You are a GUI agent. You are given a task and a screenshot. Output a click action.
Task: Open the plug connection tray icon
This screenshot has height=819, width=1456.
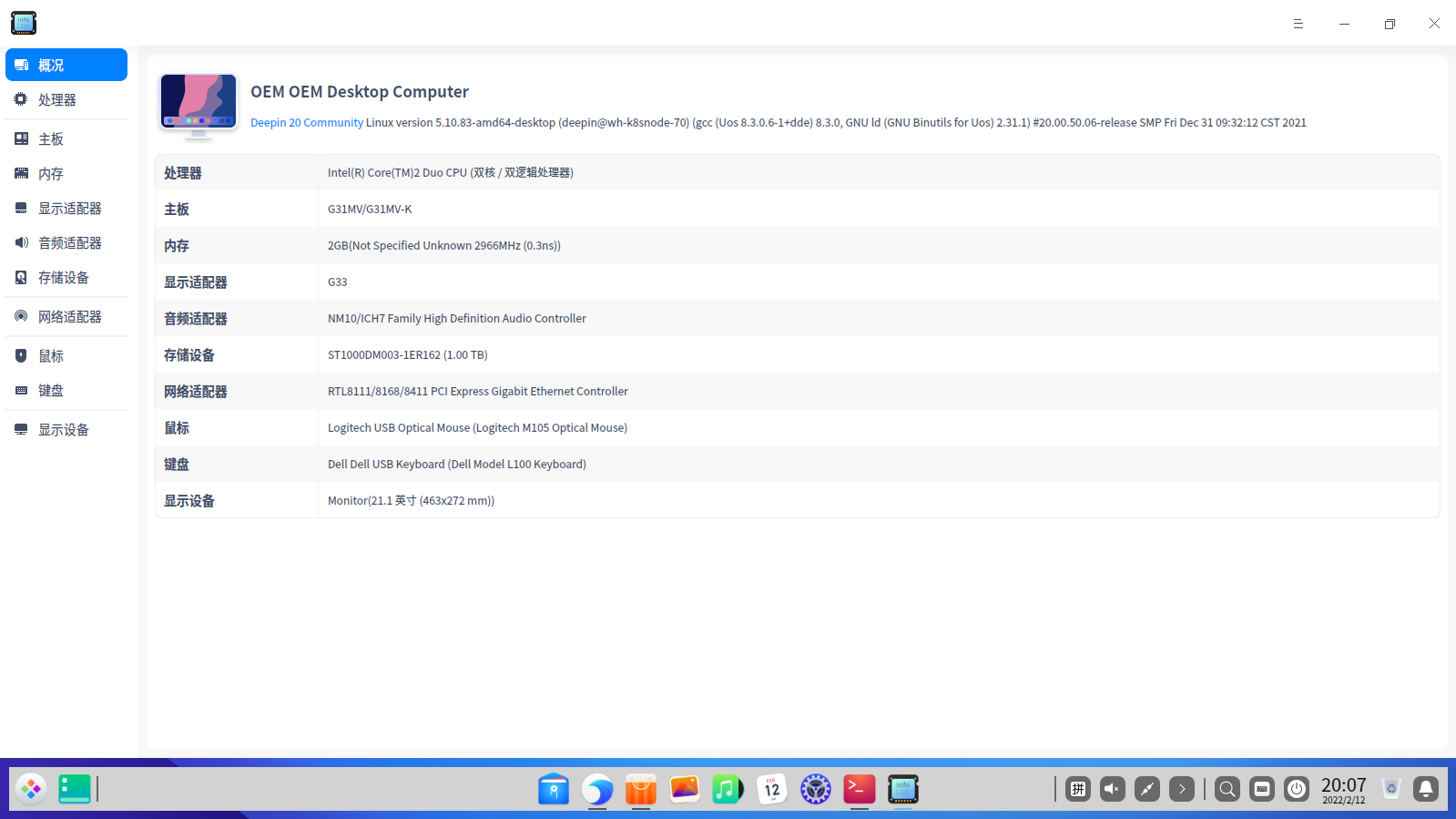(x=1147, y=789)
